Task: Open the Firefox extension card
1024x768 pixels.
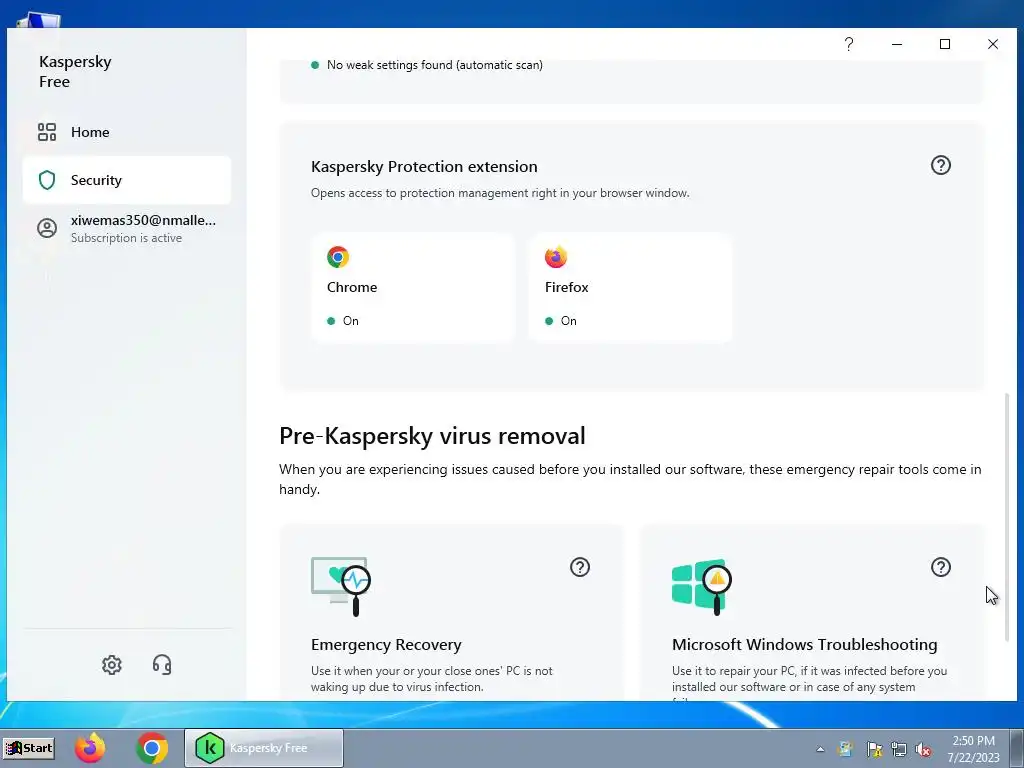Action: pyautogui.click(x=630, y=288)
